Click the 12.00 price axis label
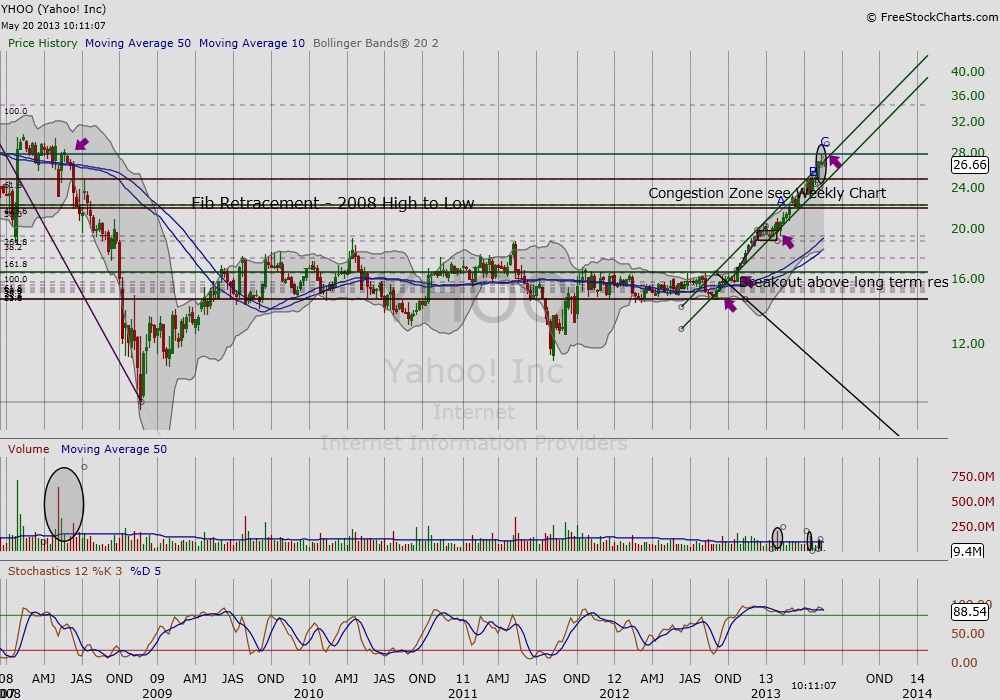Image resolution: width=1000 pixels, height=700 pixels. (x=967, y=344)
